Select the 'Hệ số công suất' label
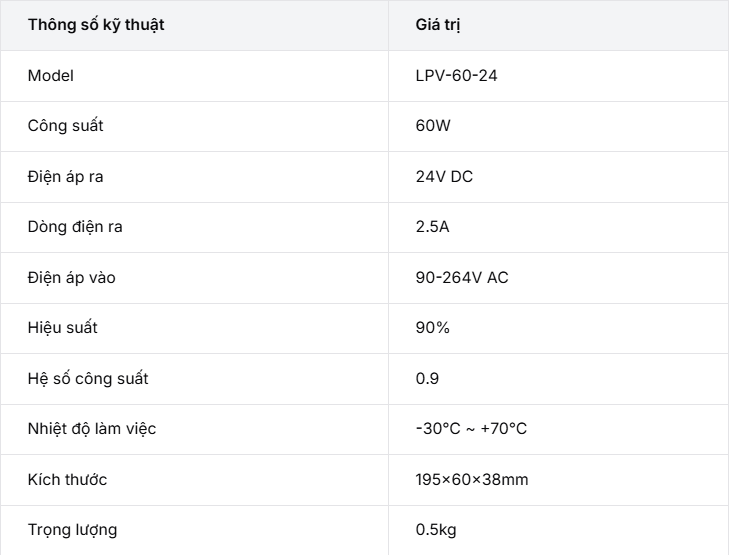The image size is (732, 555). tap(88, 379)
